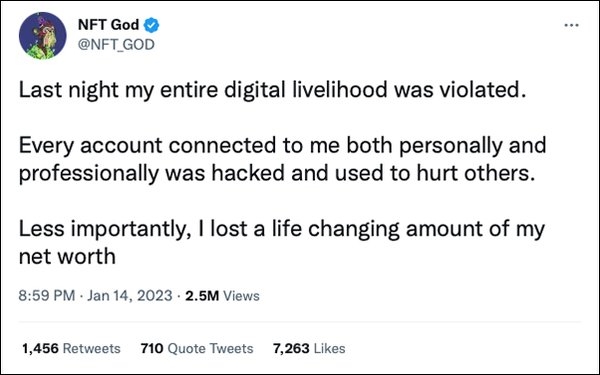Click the Views label beside 2.5M
This screenshot has width=600, height=375.
point(241,296)
